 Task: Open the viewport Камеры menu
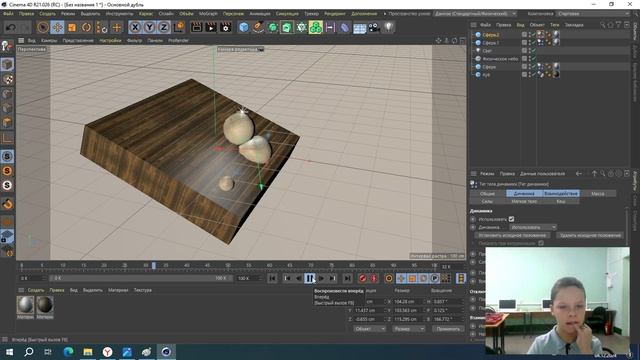49,40
